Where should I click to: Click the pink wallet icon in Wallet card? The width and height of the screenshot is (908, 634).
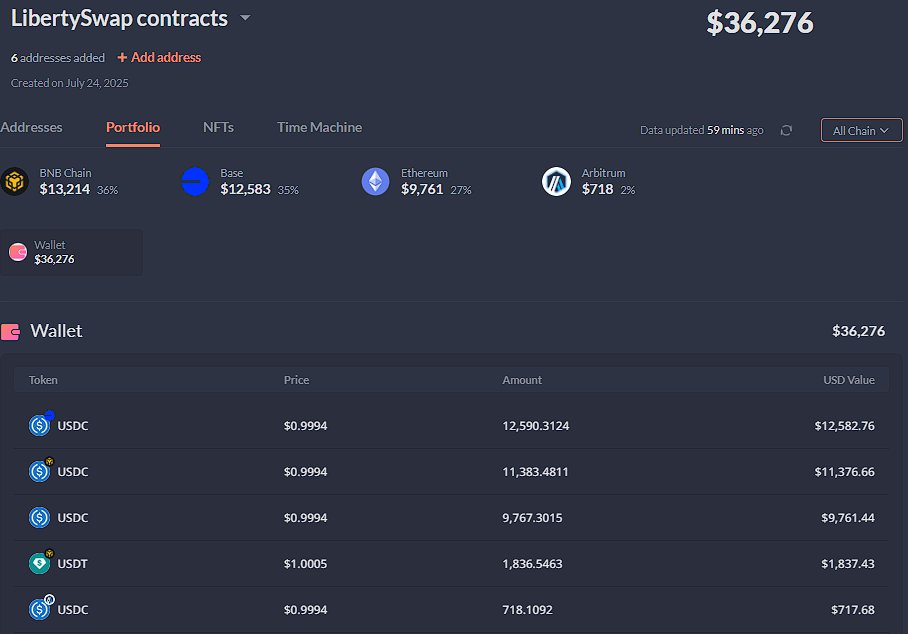pyautogui.click(x=18, y=252)
